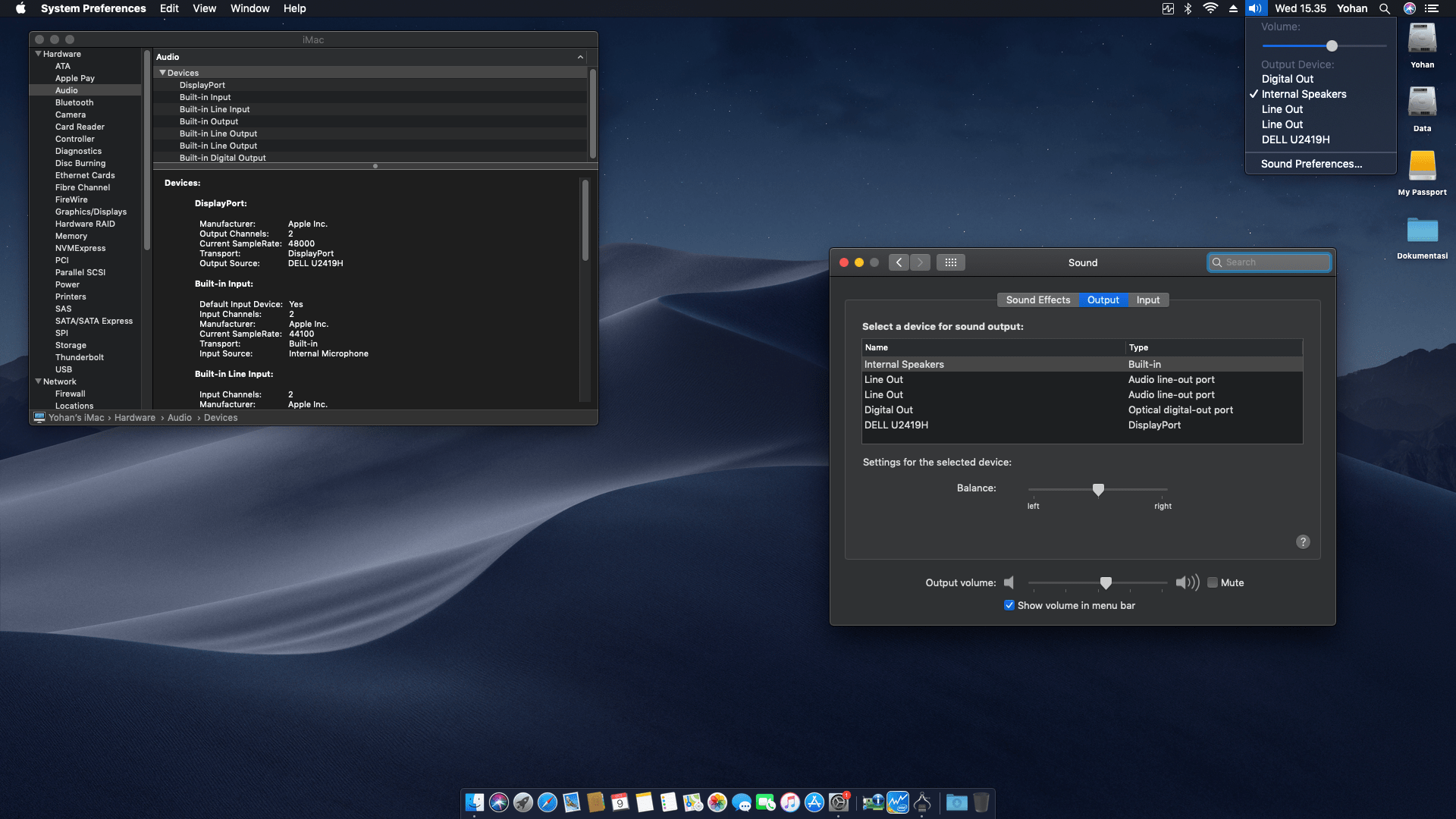Open Spotlight search magnifier in menu bar
This screenshot has height=819, width=1456.
[x=1384, y=8]
